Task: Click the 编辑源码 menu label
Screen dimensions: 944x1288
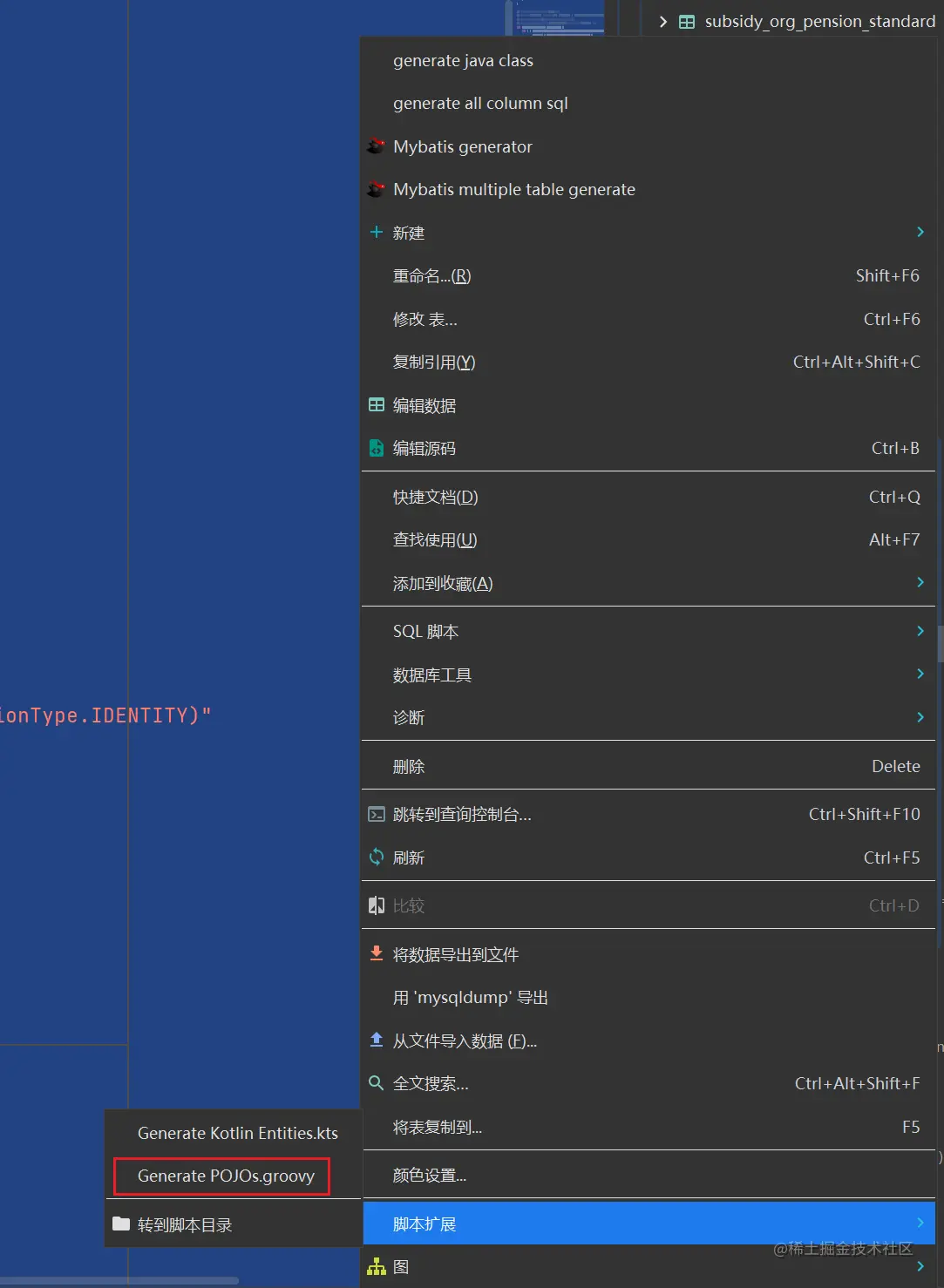Action: pyautogui.click(x=424, y=448)
